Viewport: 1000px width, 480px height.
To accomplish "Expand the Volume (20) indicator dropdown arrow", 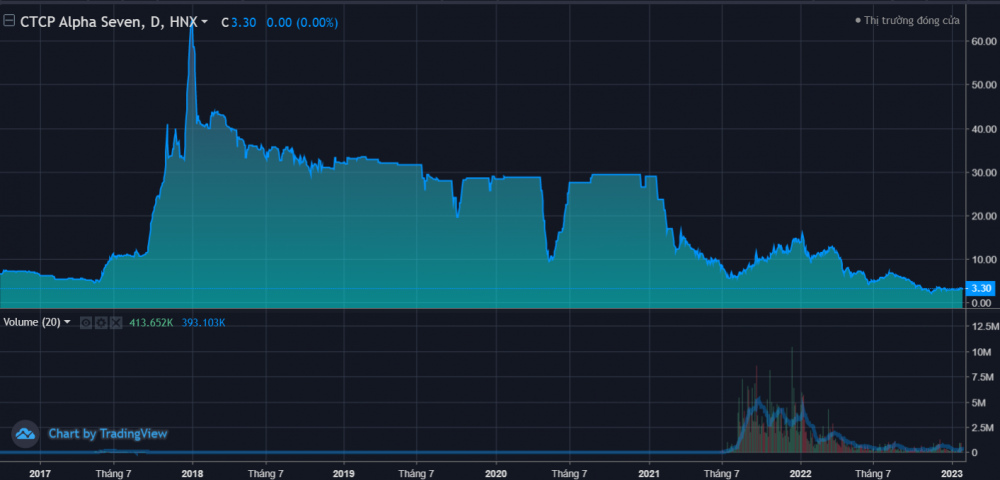I will click(67, 322).
